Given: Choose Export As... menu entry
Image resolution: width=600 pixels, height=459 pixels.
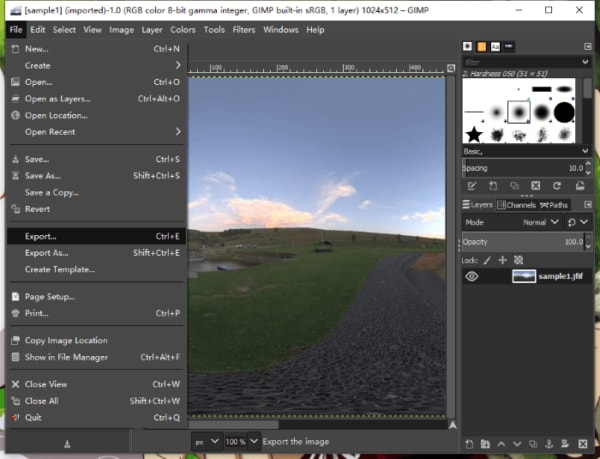Looking at the screenshot, I should click(96, 253).
